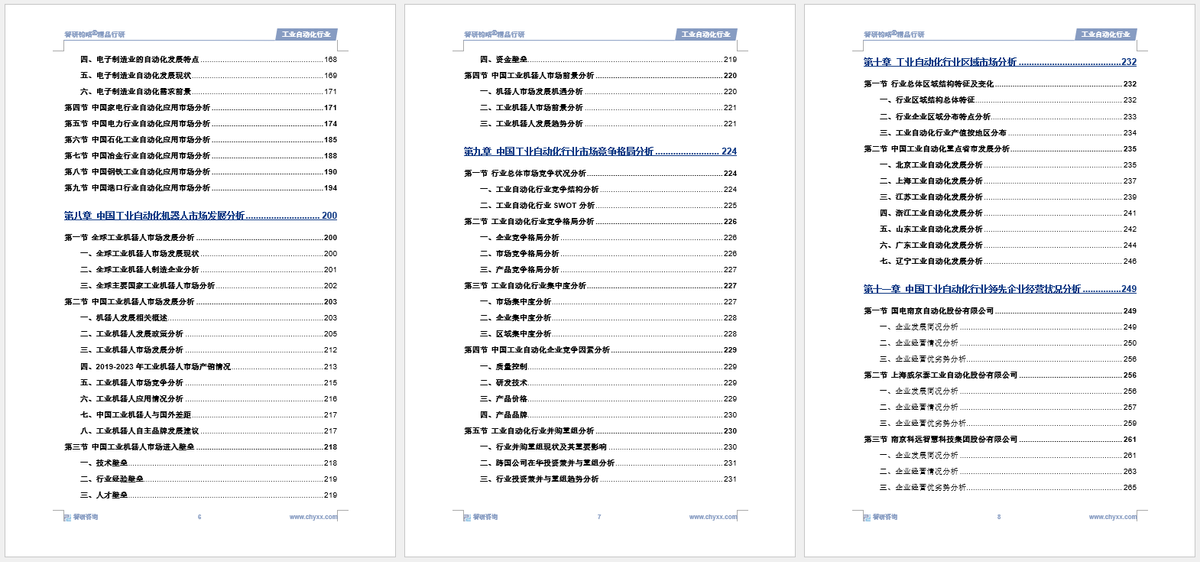Select 第九节 中国港口行业自动化应用市场分析
This screenshot has width=1200, height=562.
point(200,188)
